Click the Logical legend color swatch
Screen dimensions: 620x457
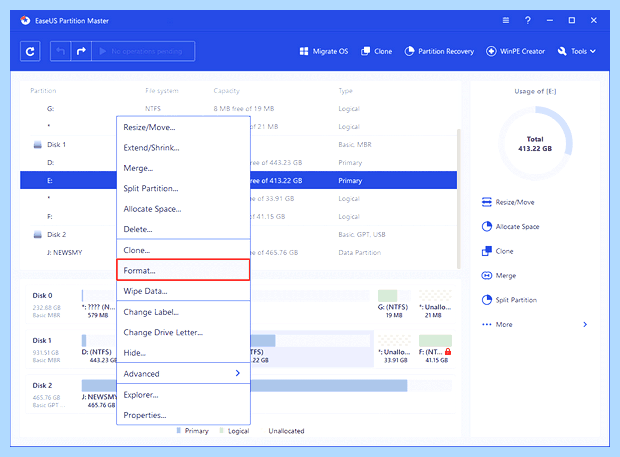click(222, 430)
